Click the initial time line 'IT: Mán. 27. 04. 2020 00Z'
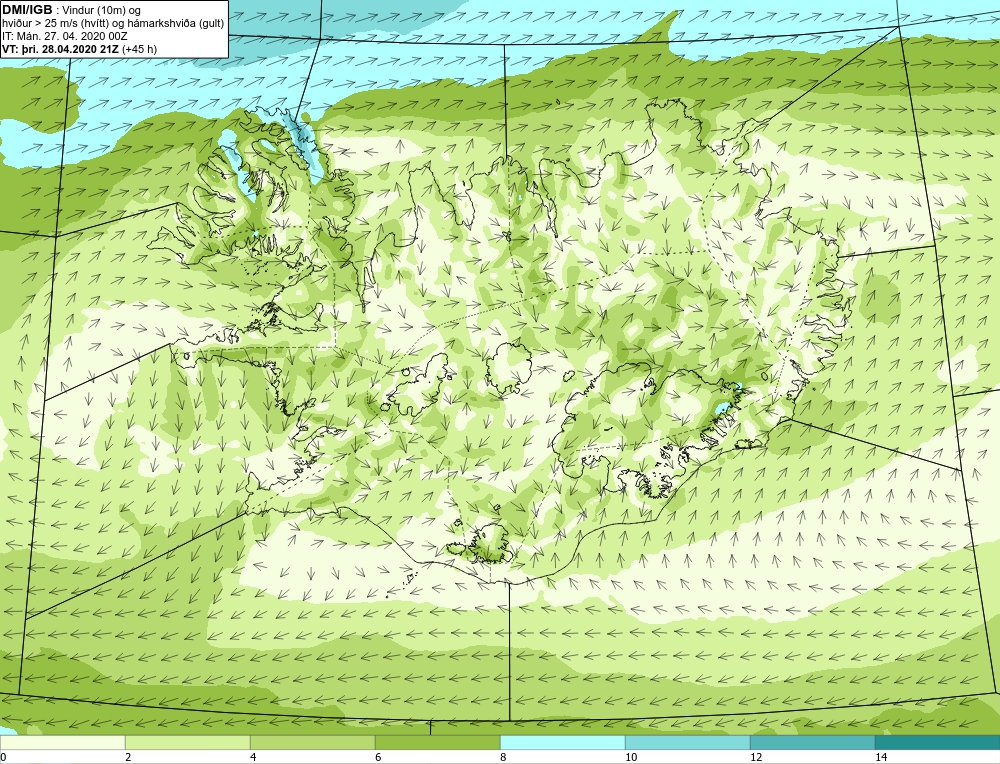 [64, 36]
